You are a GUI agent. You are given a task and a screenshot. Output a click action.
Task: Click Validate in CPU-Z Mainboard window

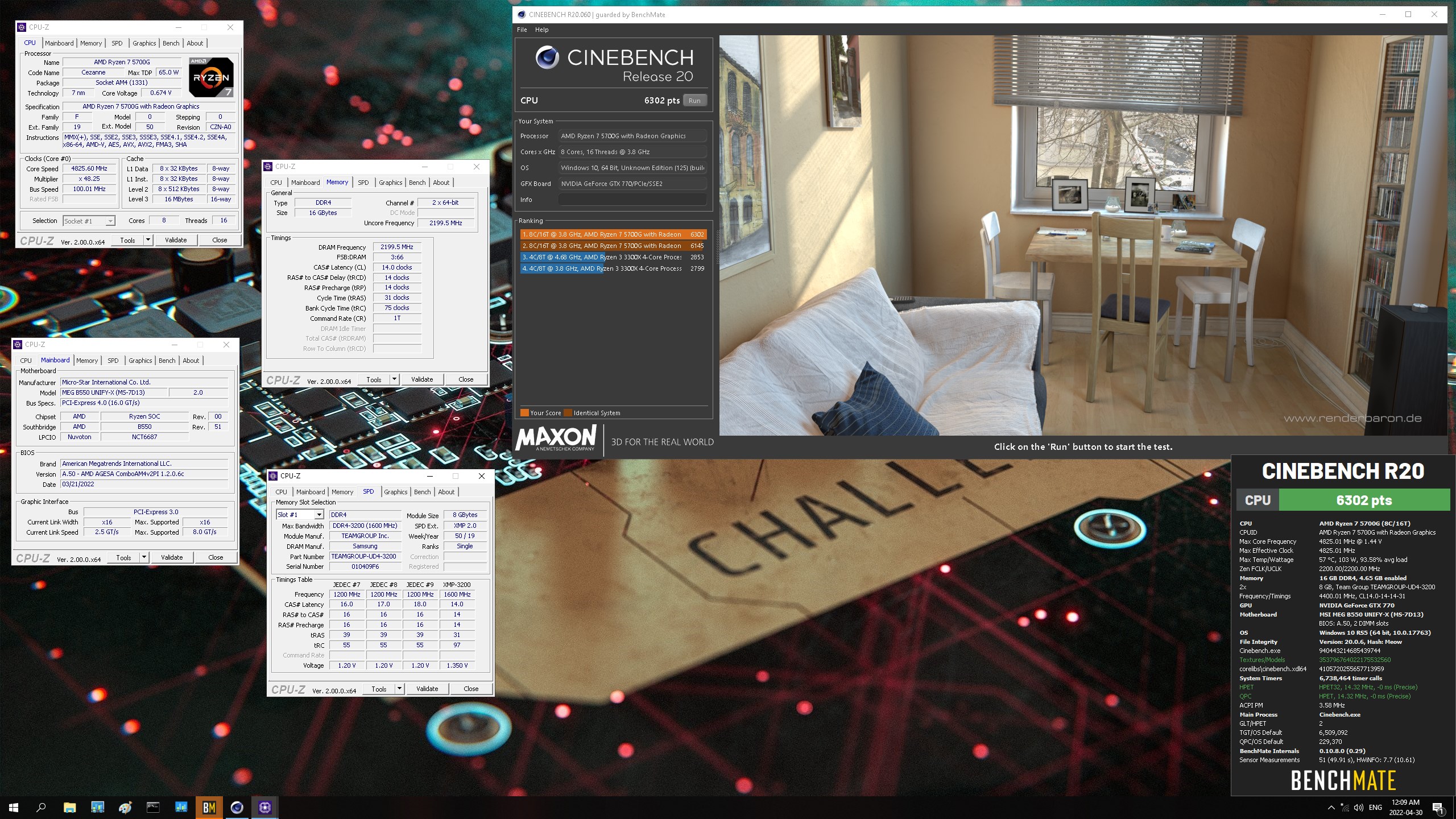(x=172, y=557)
